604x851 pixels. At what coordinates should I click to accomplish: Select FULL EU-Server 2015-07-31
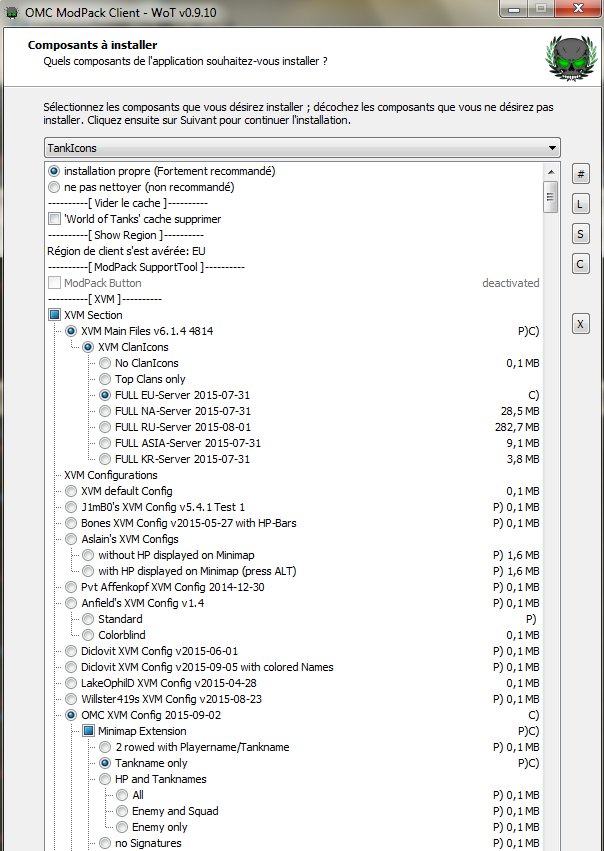pos(105,395)
